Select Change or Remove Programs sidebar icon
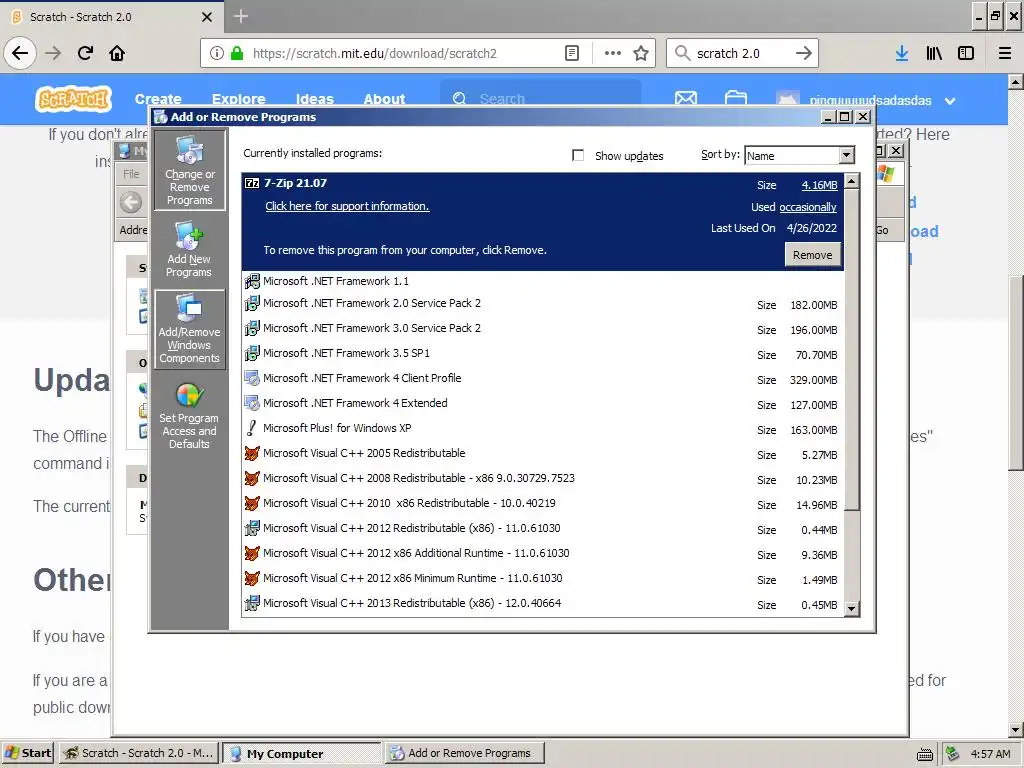The image size is (1024, 768). tap(189, 170)
